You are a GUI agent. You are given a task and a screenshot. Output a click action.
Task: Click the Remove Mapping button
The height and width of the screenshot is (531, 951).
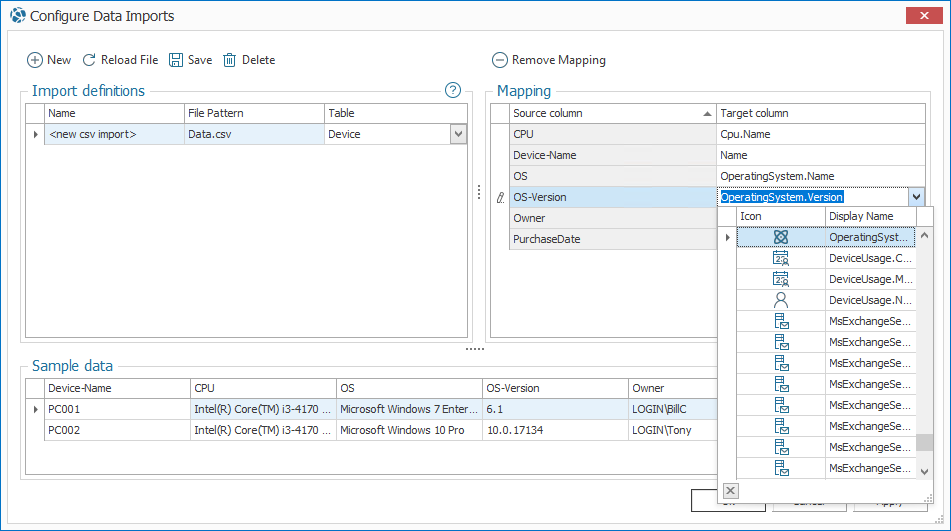(x=548, y=60)
